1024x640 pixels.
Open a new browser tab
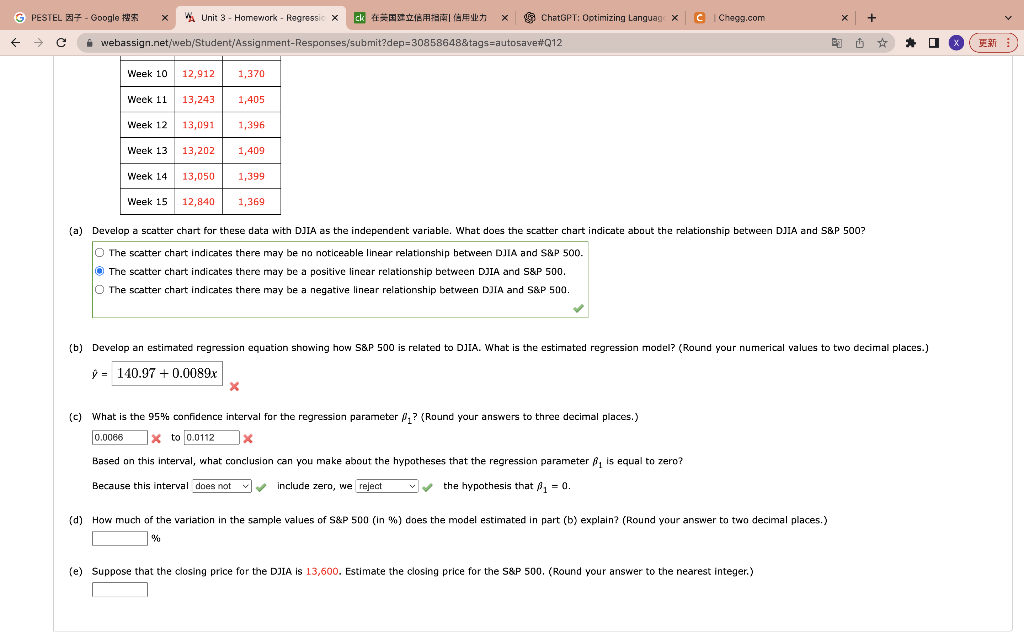coord(871,18)
